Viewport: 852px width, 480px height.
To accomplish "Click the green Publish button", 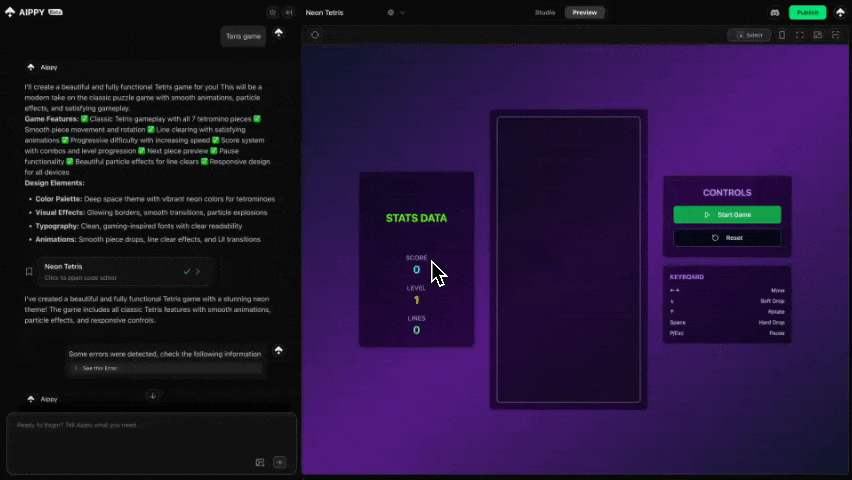I will tap(807, 13).
